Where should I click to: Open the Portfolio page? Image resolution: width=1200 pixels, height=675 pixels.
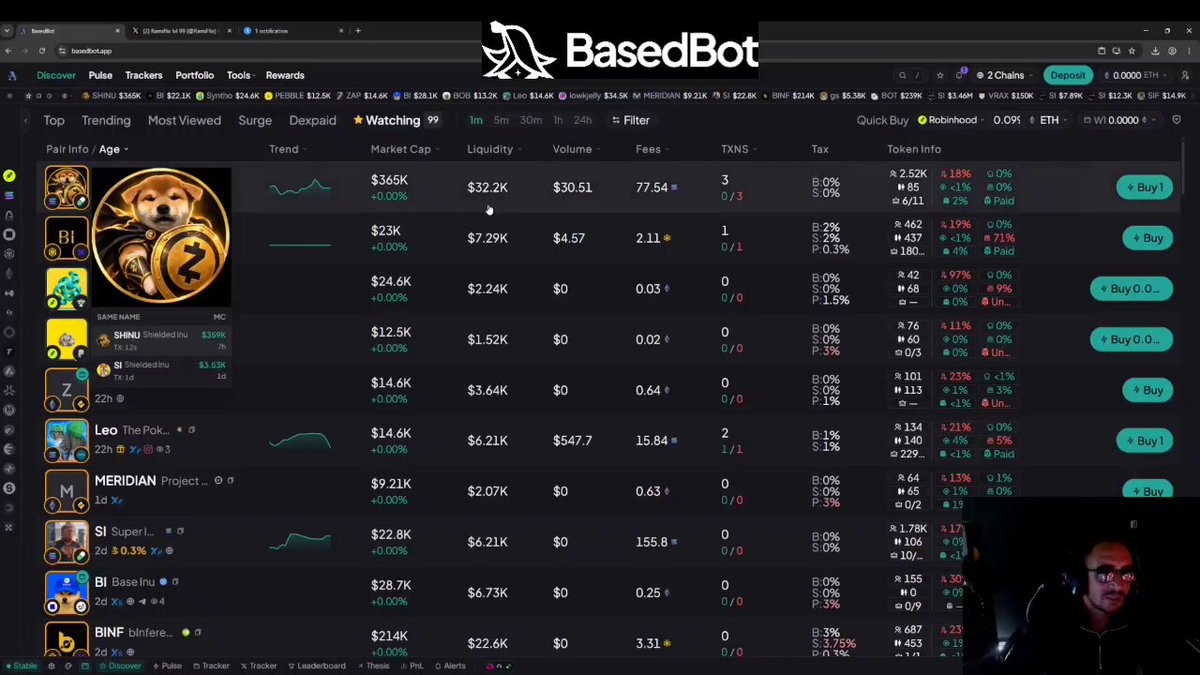195,75
